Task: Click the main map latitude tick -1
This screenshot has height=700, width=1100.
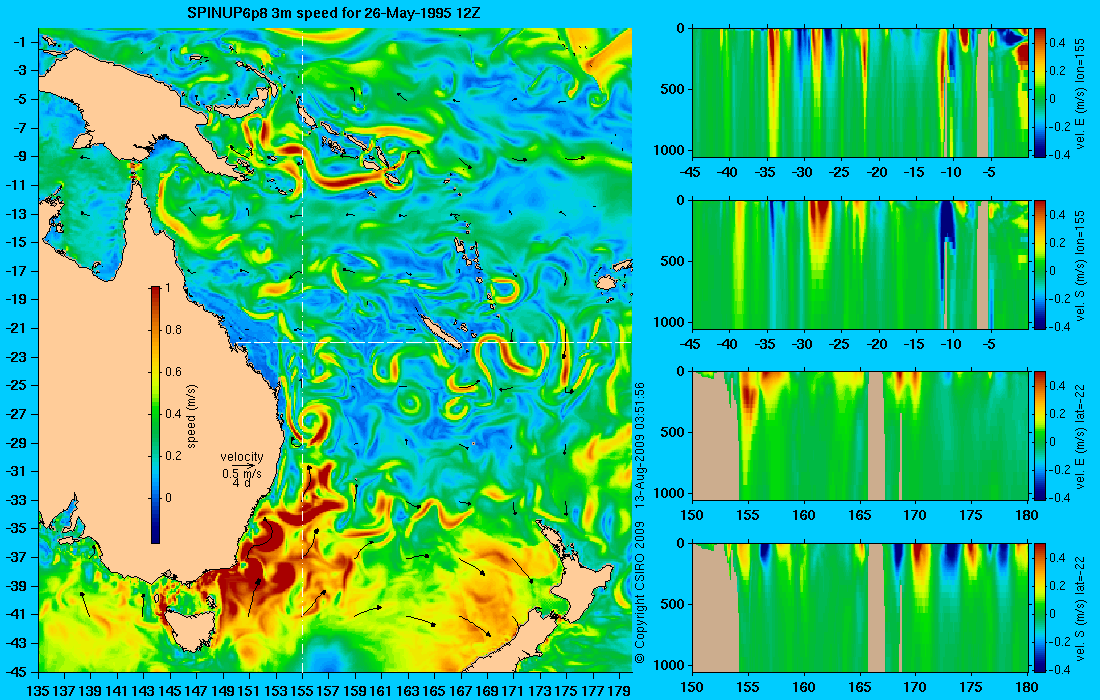Action: click(x=21, y=42)
